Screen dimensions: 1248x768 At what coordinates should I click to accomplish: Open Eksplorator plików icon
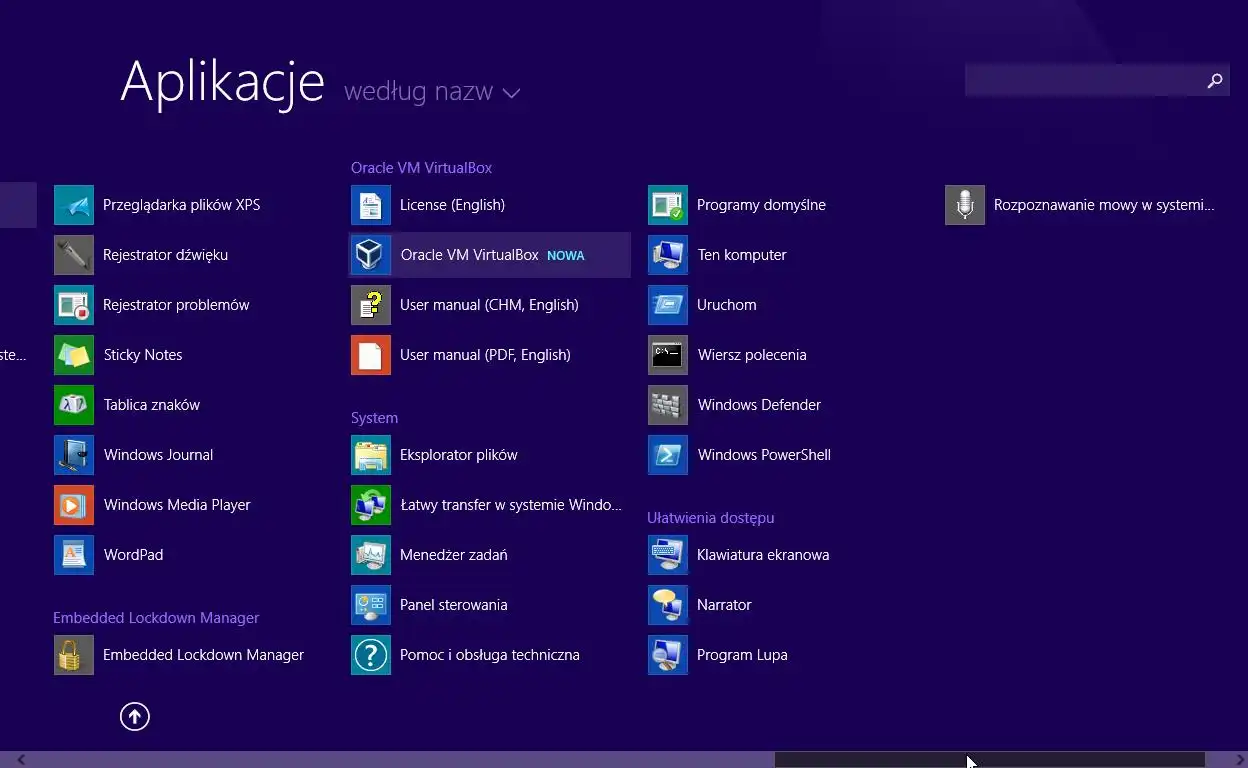(371, 455)
